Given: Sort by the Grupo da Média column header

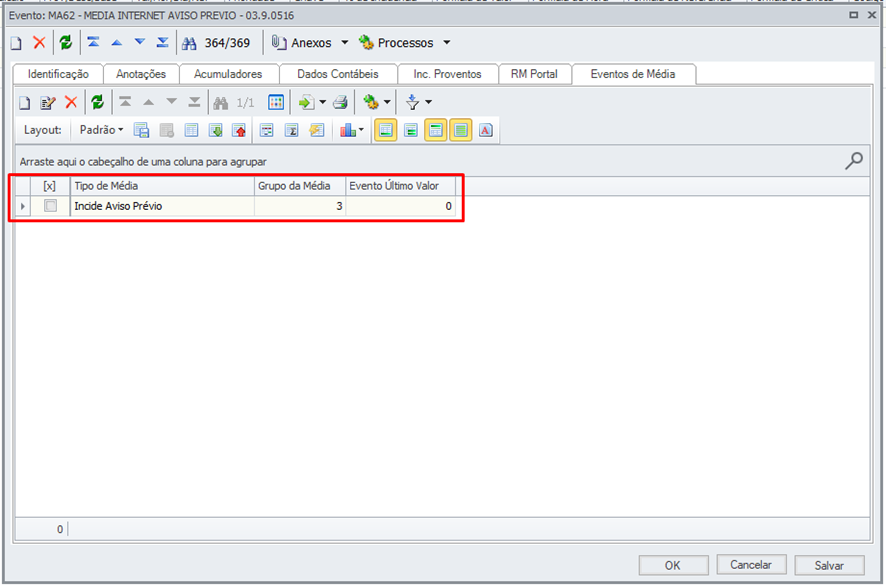Looking at the screenshot, I should 300,186.
